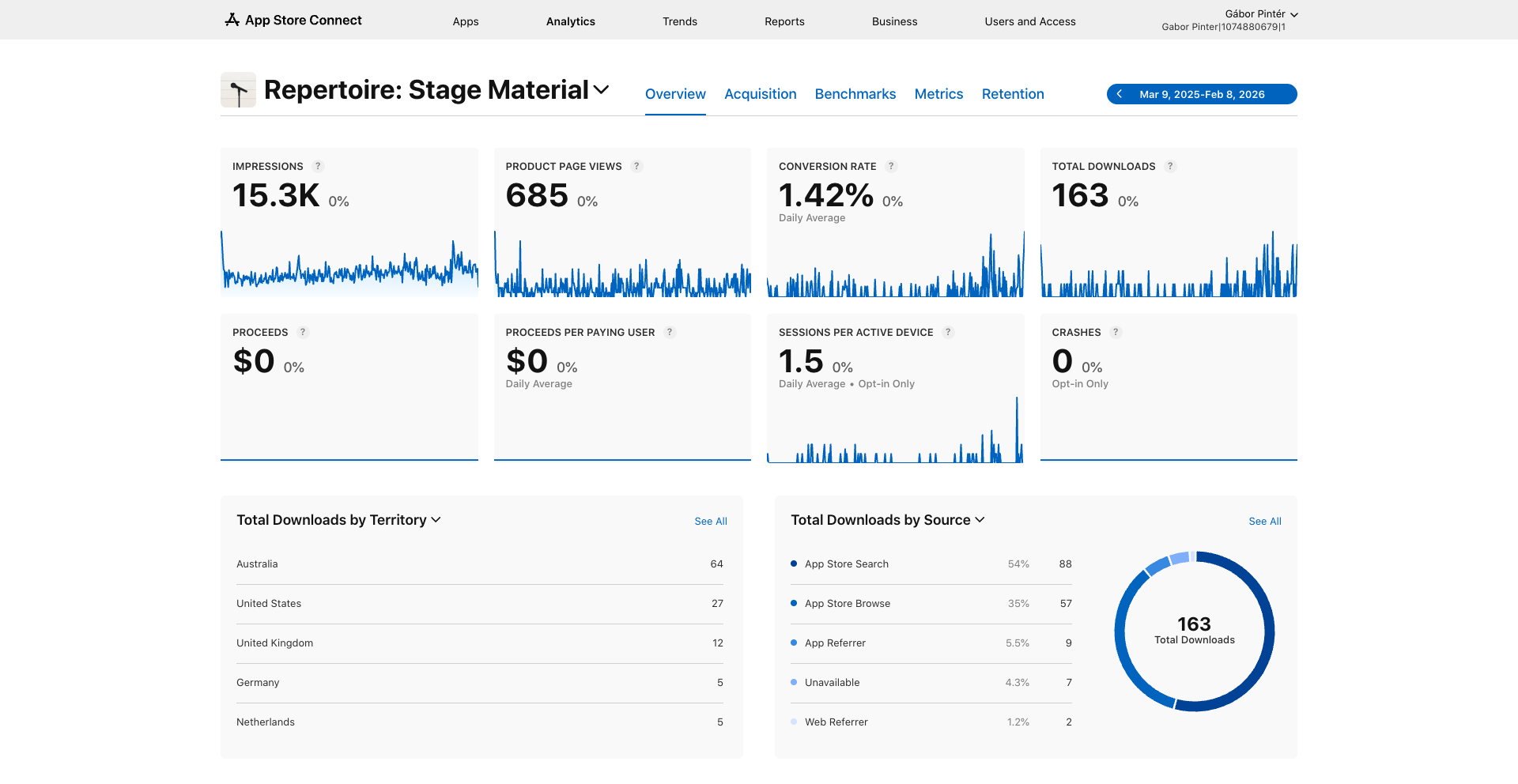
Task: Click the App Store Browse source label
Action: [848, 604]
